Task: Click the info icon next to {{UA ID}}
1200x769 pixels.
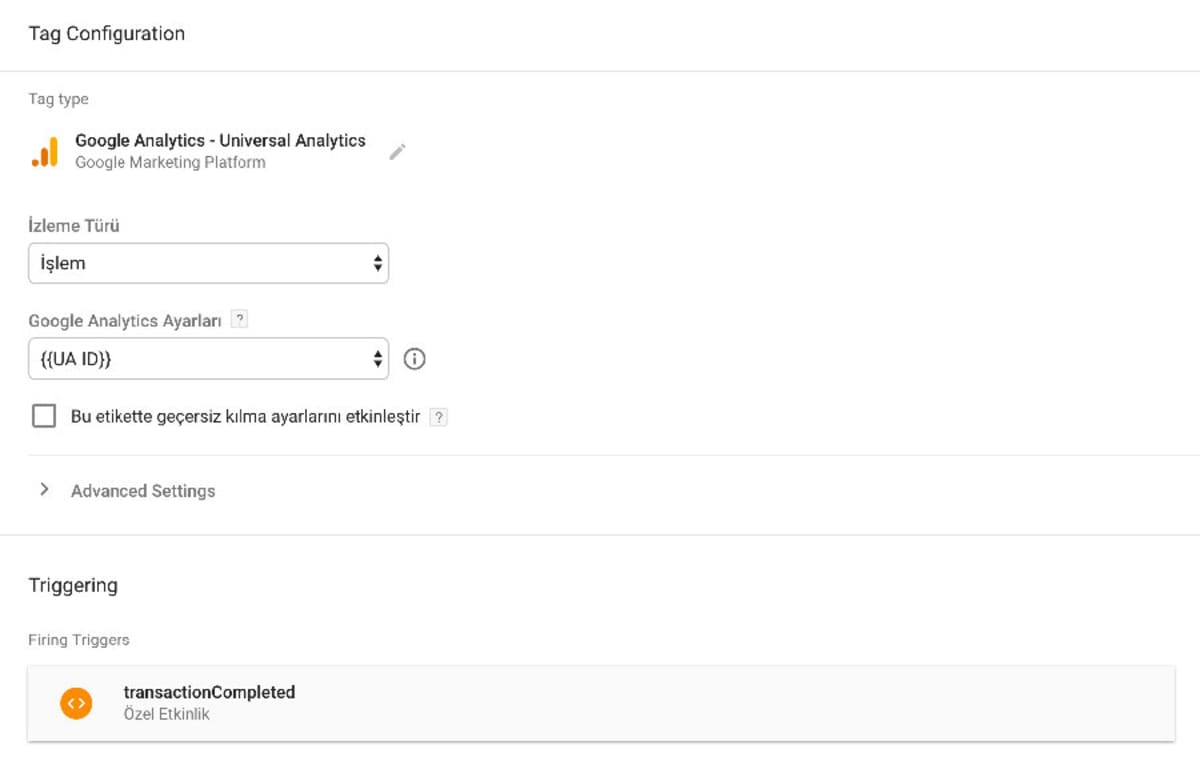Action: (x=414, y=359)
